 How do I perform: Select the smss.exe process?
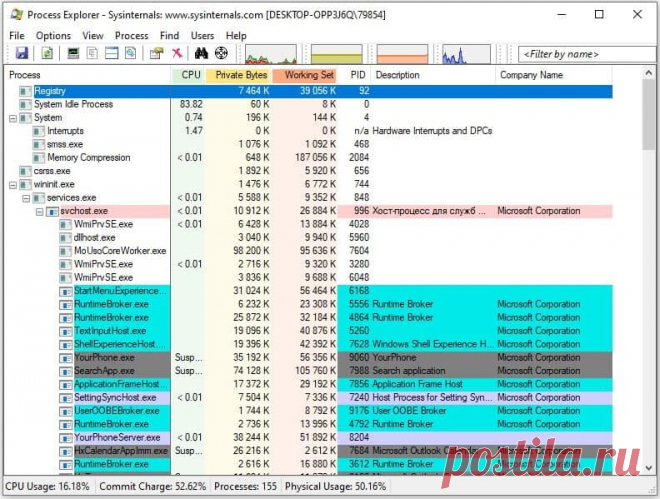click(x=308, y=144)
